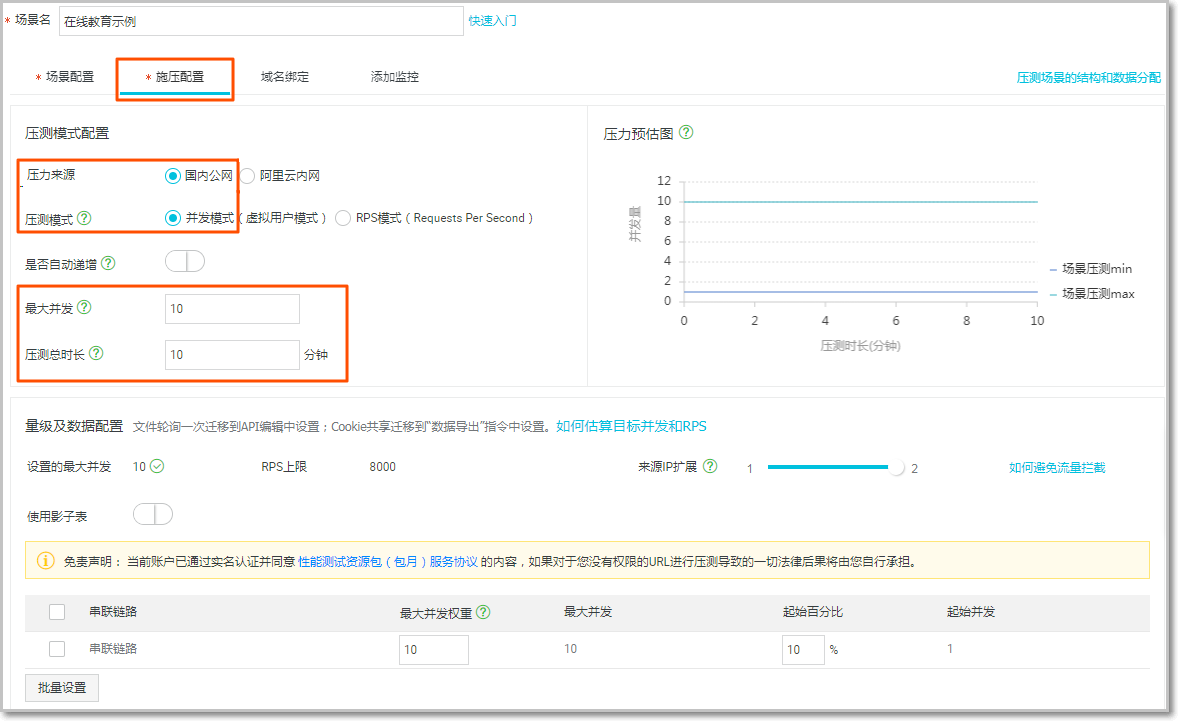Select 国内公网 pressure source radio
Screen dimensions: 1178x721
coord(173,176)
